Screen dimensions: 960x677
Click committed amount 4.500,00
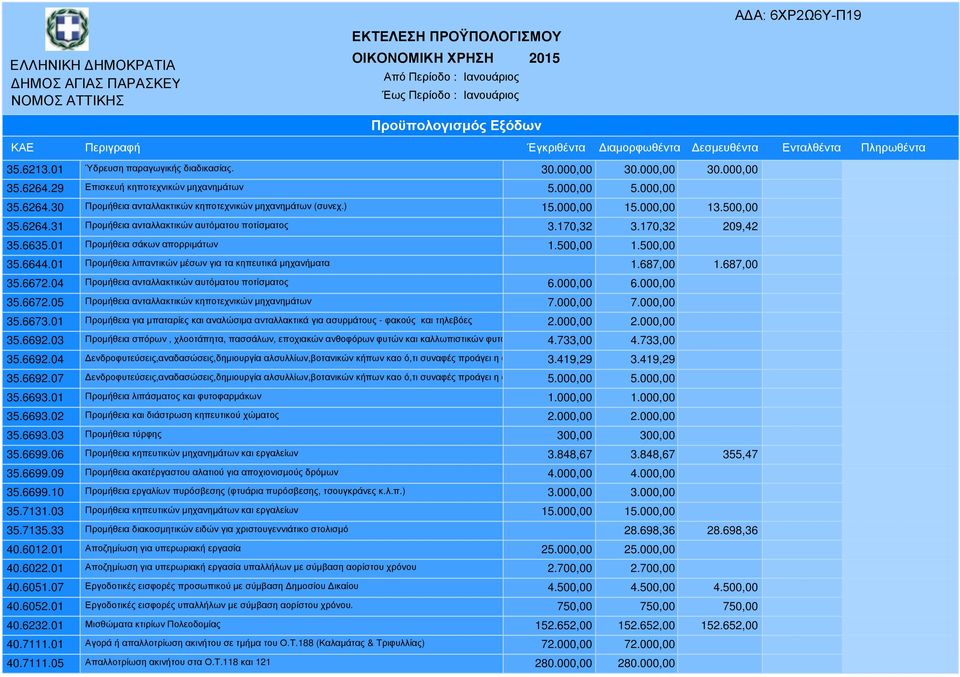coord(735,588)
